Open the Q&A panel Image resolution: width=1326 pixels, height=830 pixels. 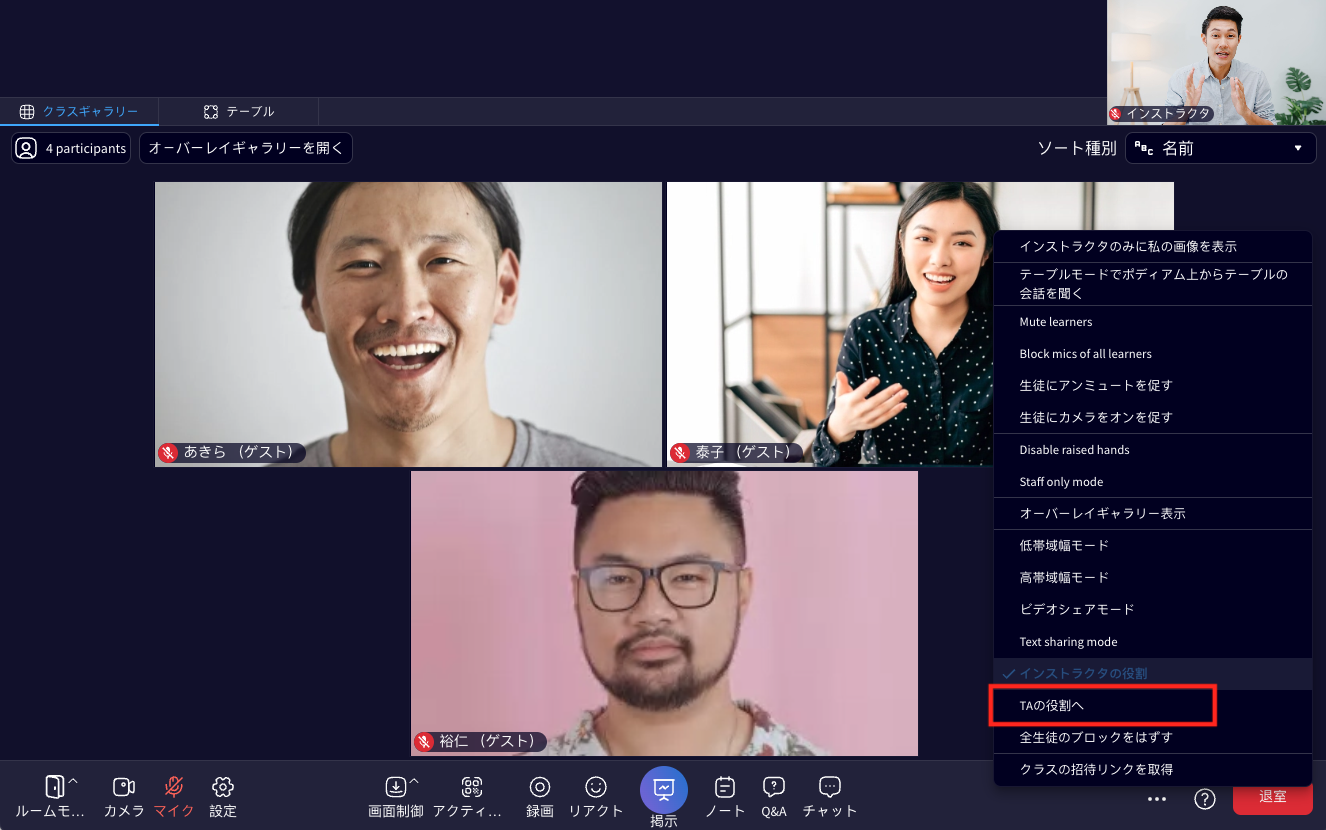click(774, 796)
